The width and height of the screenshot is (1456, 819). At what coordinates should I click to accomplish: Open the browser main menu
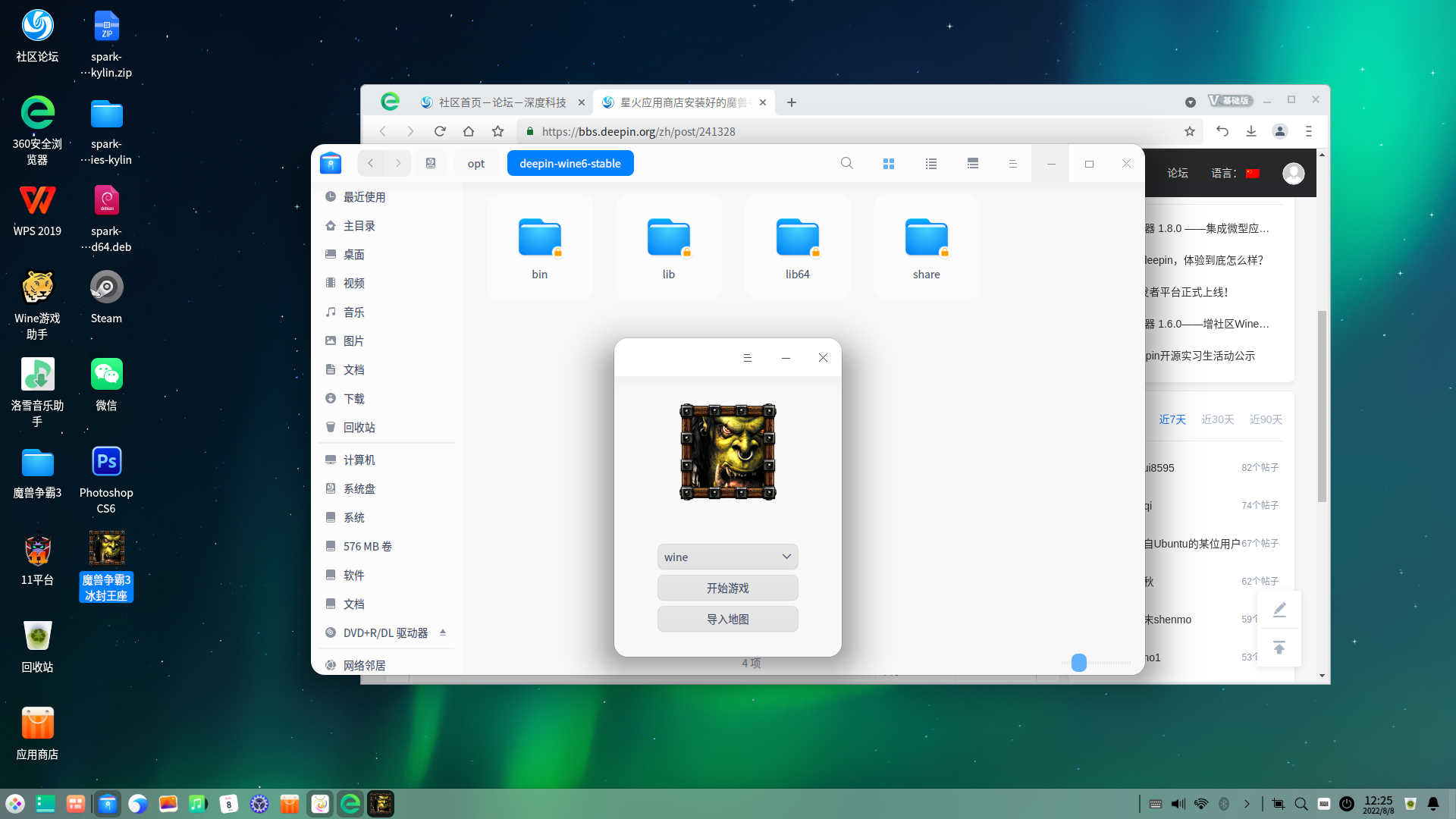point(1307,130)
